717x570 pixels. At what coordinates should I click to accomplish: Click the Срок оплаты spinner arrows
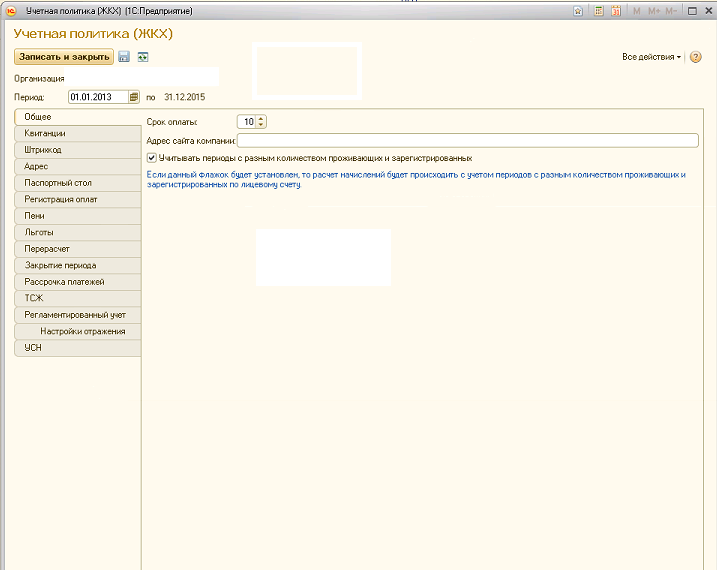(261, 122)
